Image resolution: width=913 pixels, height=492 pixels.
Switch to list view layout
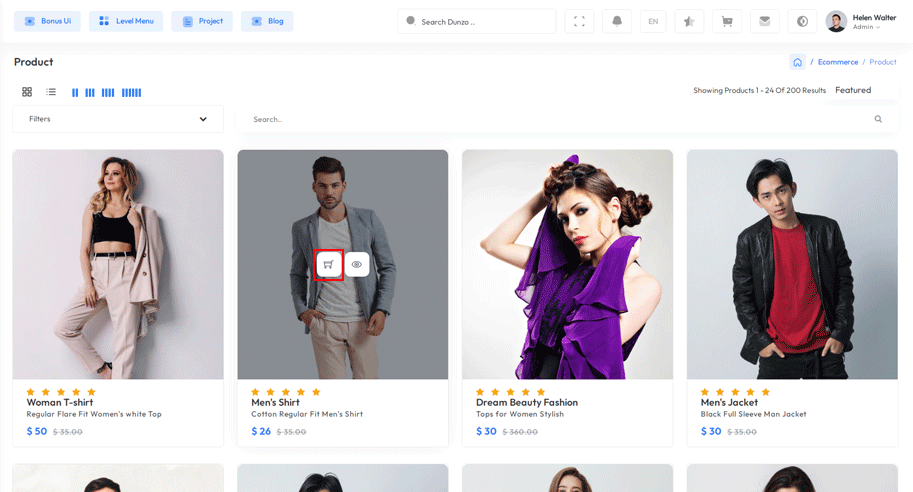click(x=51, y=92)
